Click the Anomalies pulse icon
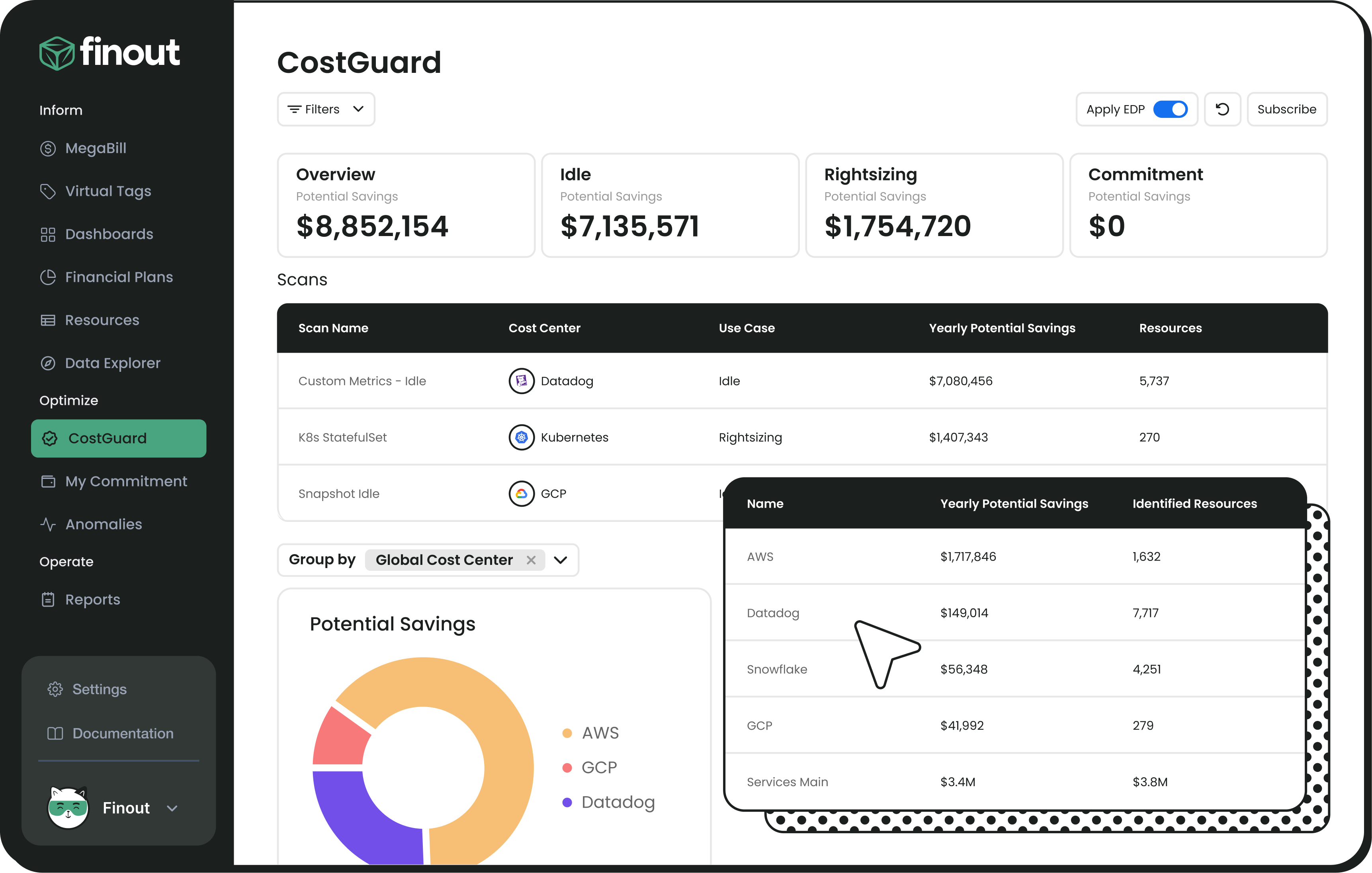The image size is (1372, 873). point(48,524)
